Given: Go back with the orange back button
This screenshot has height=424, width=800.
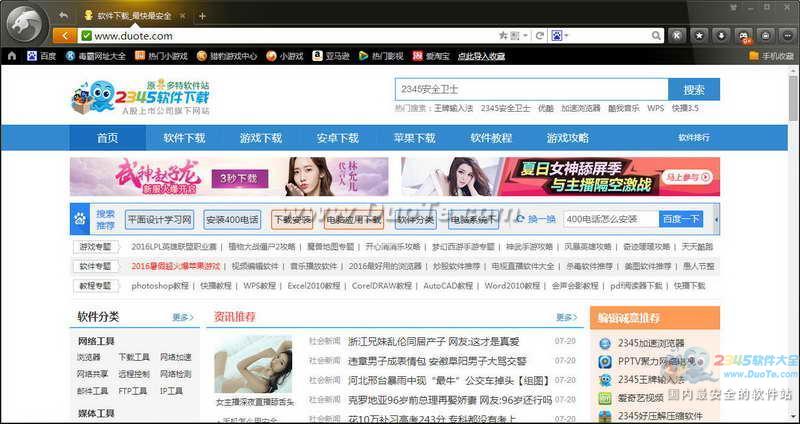Looking at the screenshot, I should pyautogui.click(x=65, y=36).
